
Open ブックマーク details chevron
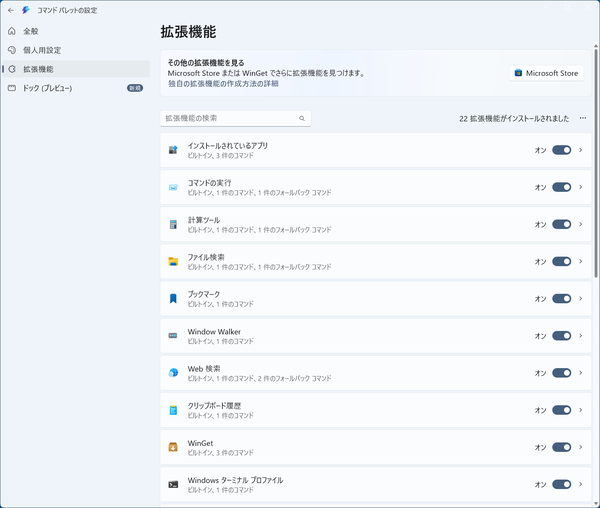tap(581, 298)
